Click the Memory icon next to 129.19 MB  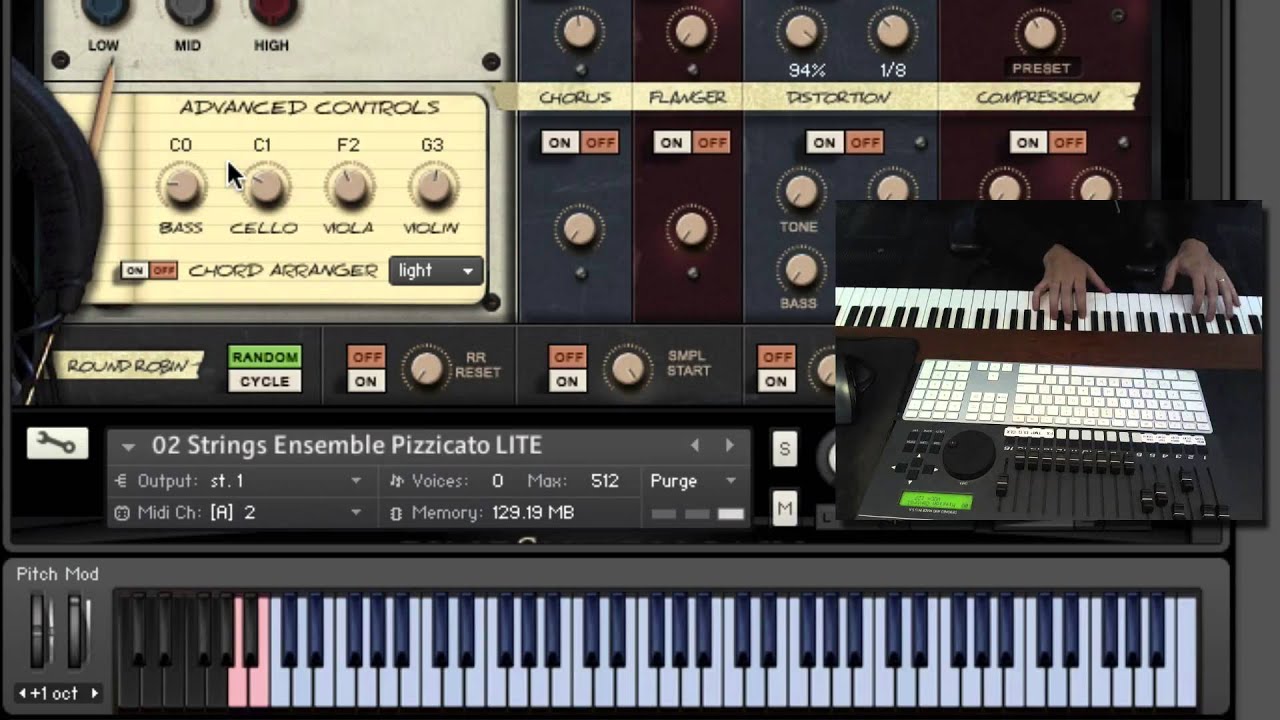click(396, 513)
